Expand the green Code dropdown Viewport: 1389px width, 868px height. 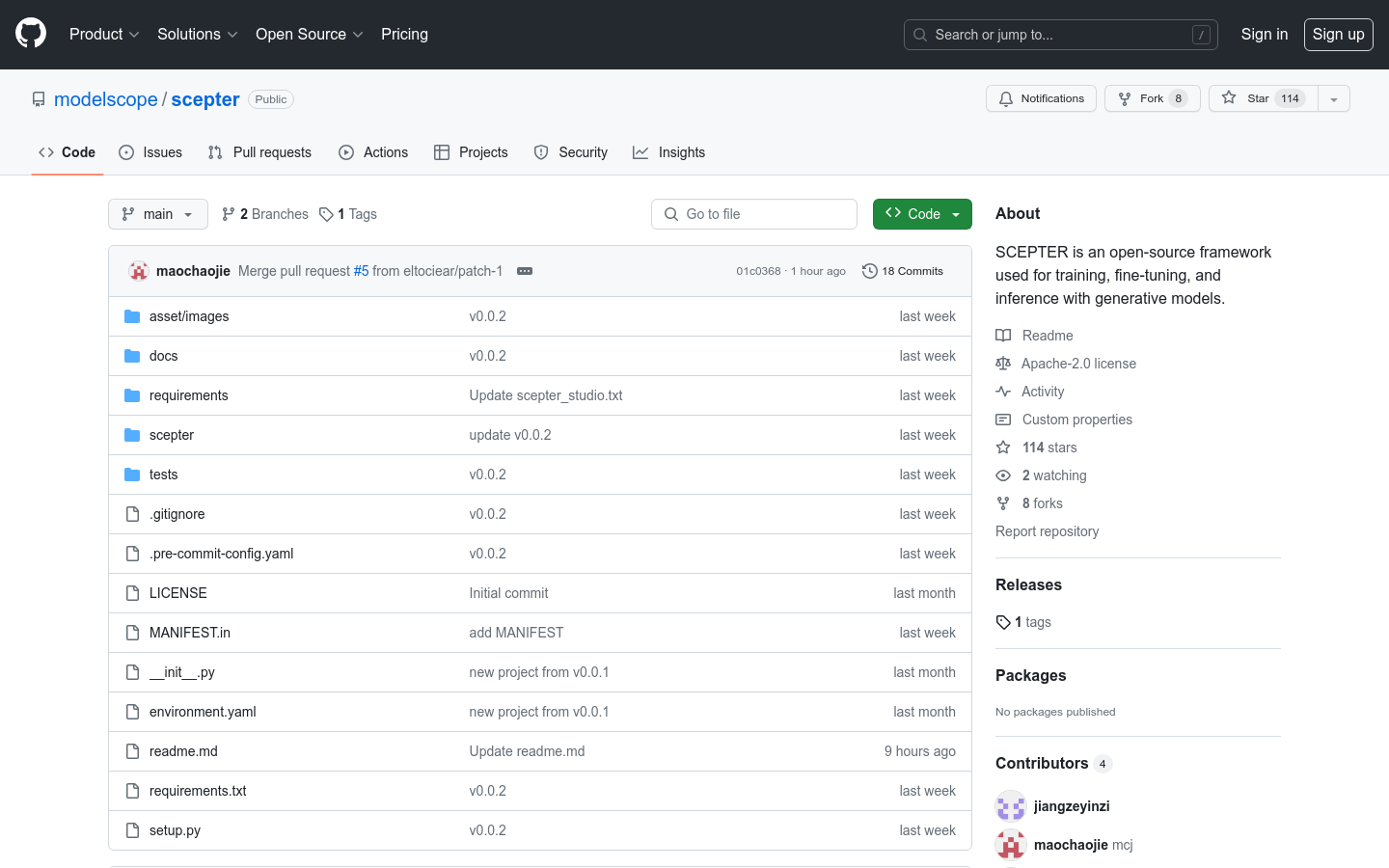pyautogui.click(x=922, y=214)
